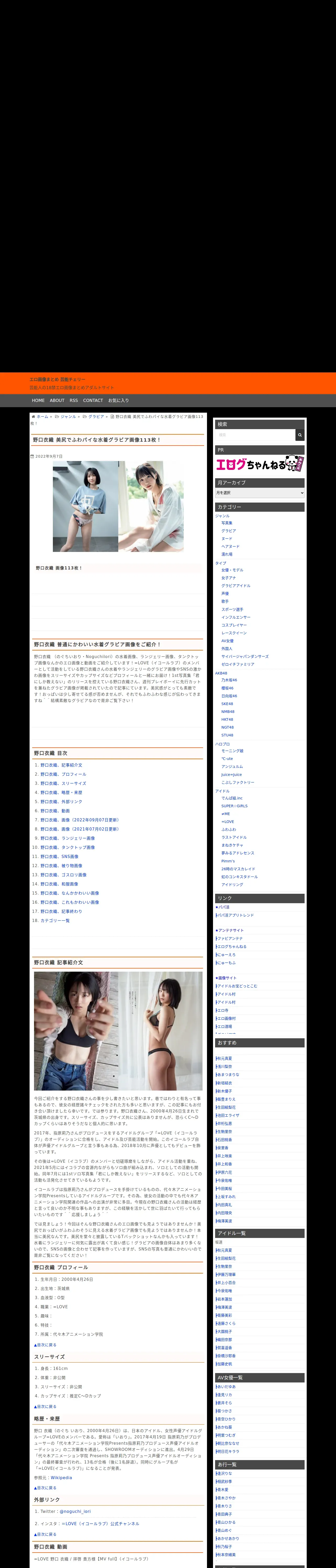Select SKE48 category link
The image size is (336, 1568).
(227, 704)
